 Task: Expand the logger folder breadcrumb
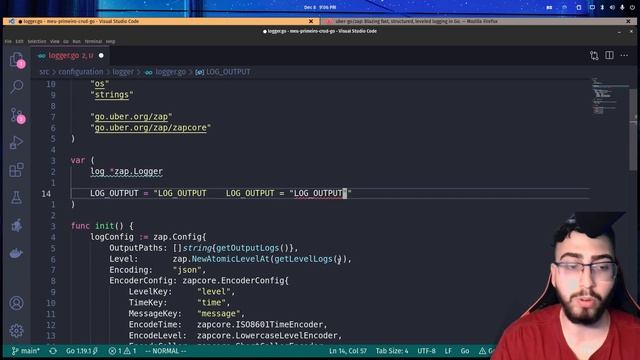click(x=123, y=72)
